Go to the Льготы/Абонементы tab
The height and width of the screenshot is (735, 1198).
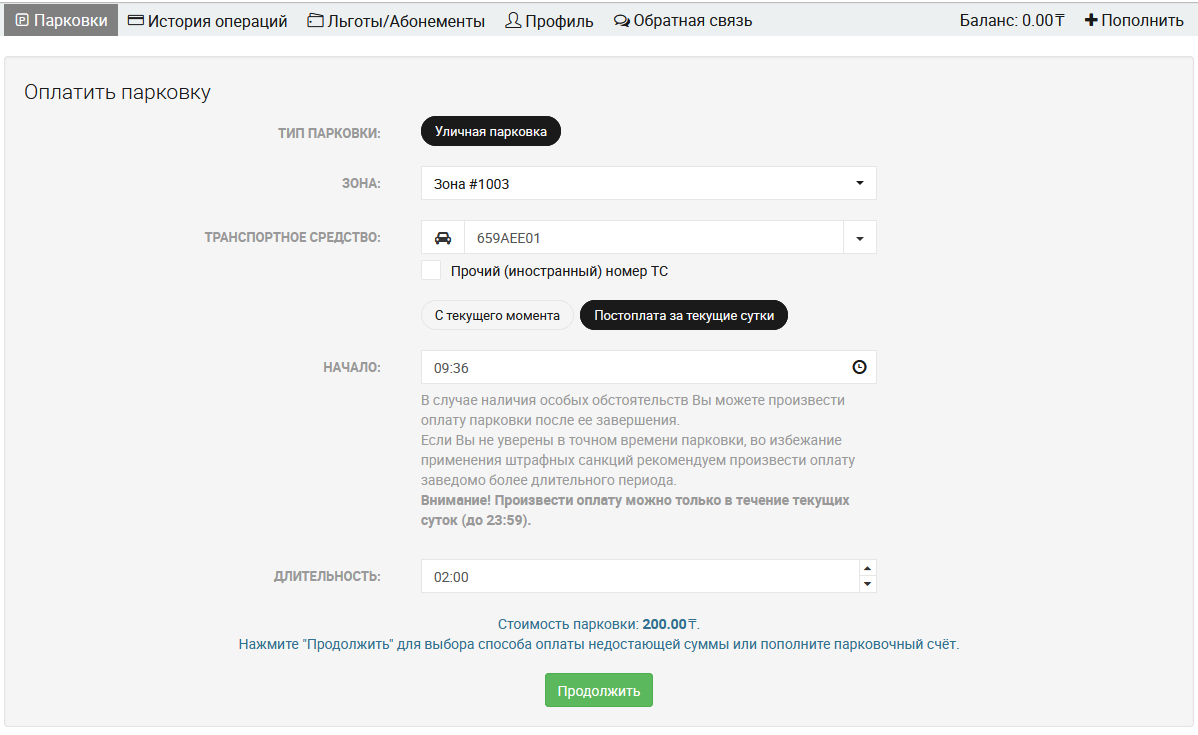tap(405, 20)
